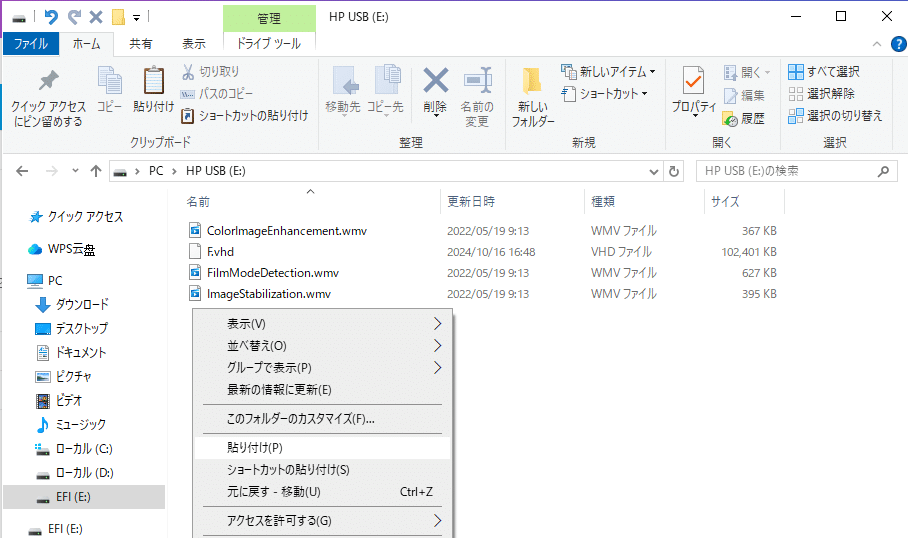The width and height of the screenshot is (908, 538).
Task: Click the 貼り付け (Paste) ribbon icon
Action: 153,90
